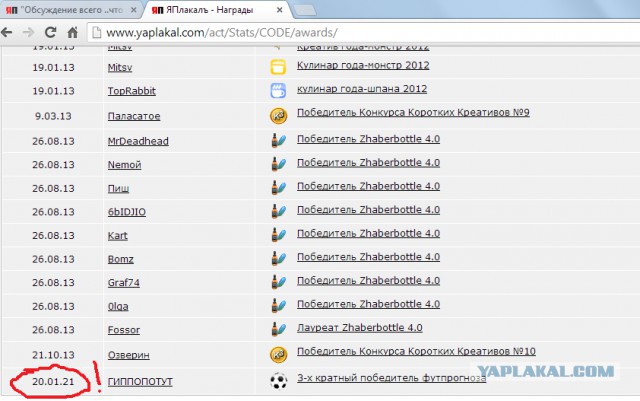Open Zhaberbottle 4.0 award link in Graf74's row
640x401 pixels.
click(x=368, y=281)
